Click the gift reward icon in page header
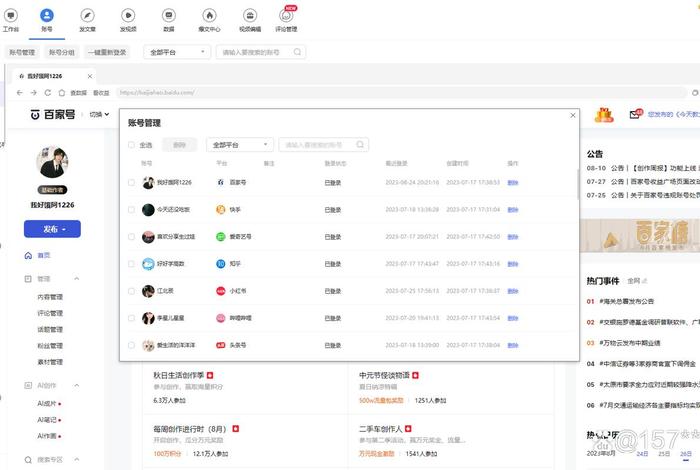Screen dimensions: 700x470 coord(604,115)
